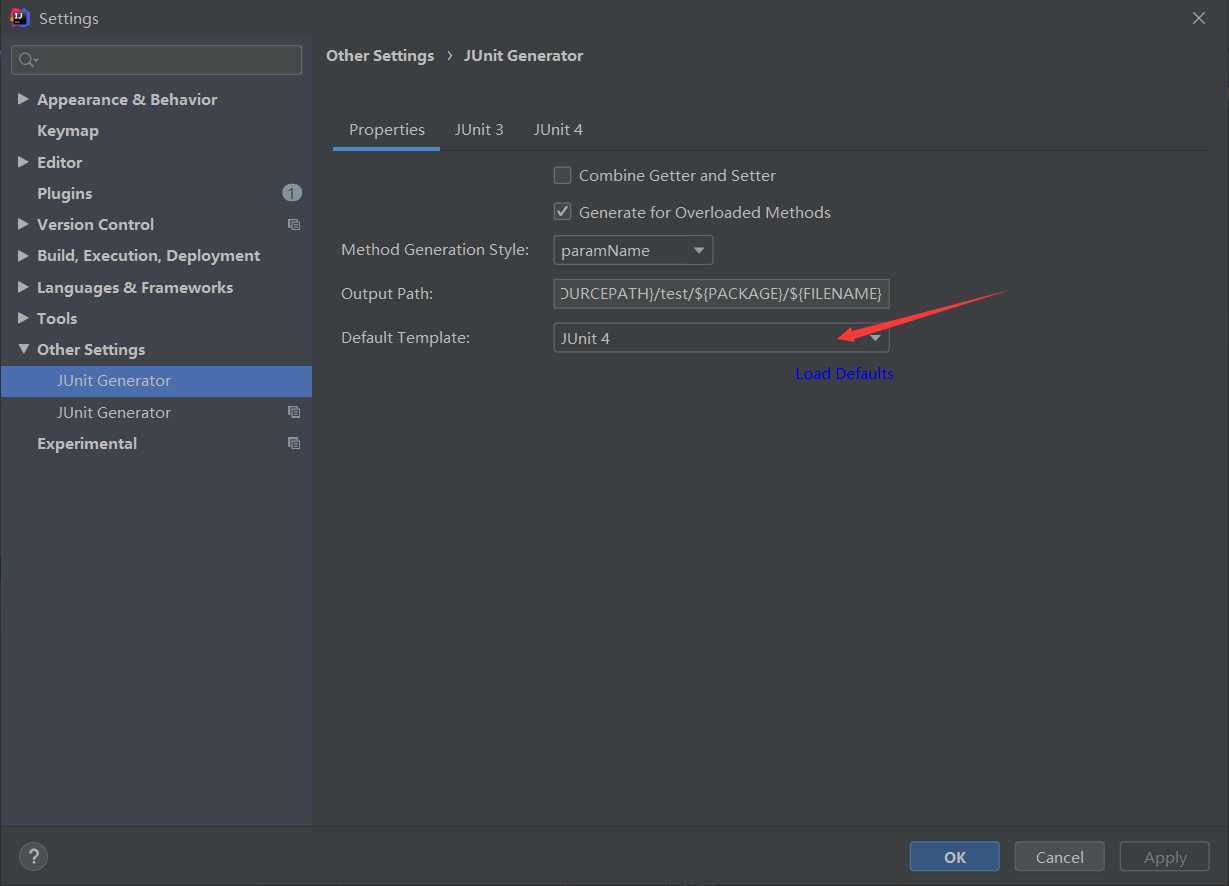The image size is (1229, 886).
Task: Expand Languages & Frameworks section
Action: (x=23, y=287)
